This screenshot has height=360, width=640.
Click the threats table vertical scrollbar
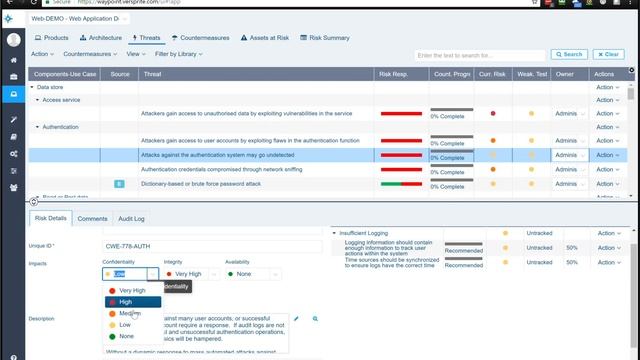[631, 140]
